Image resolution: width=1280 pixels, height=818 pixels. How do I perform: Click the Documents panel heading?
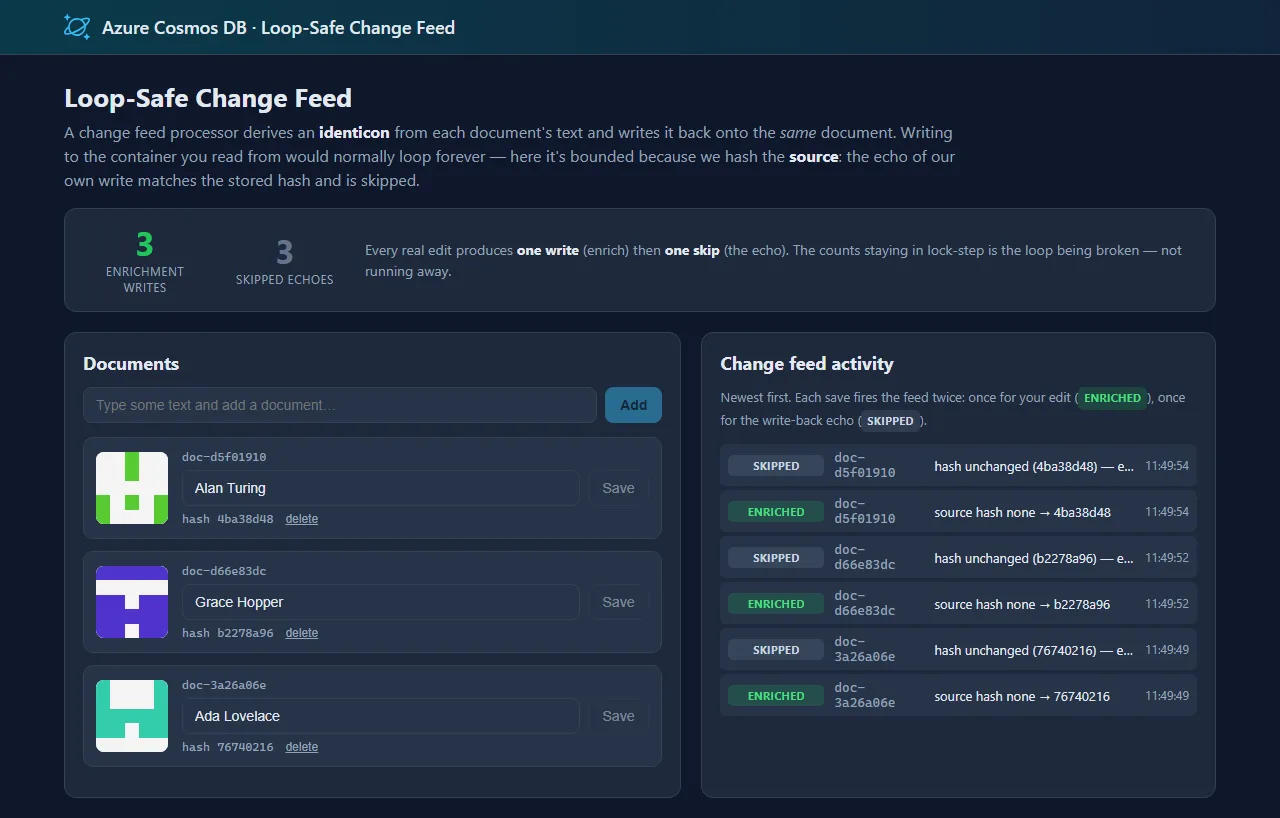pyautogui.click(x=131, y=364)
